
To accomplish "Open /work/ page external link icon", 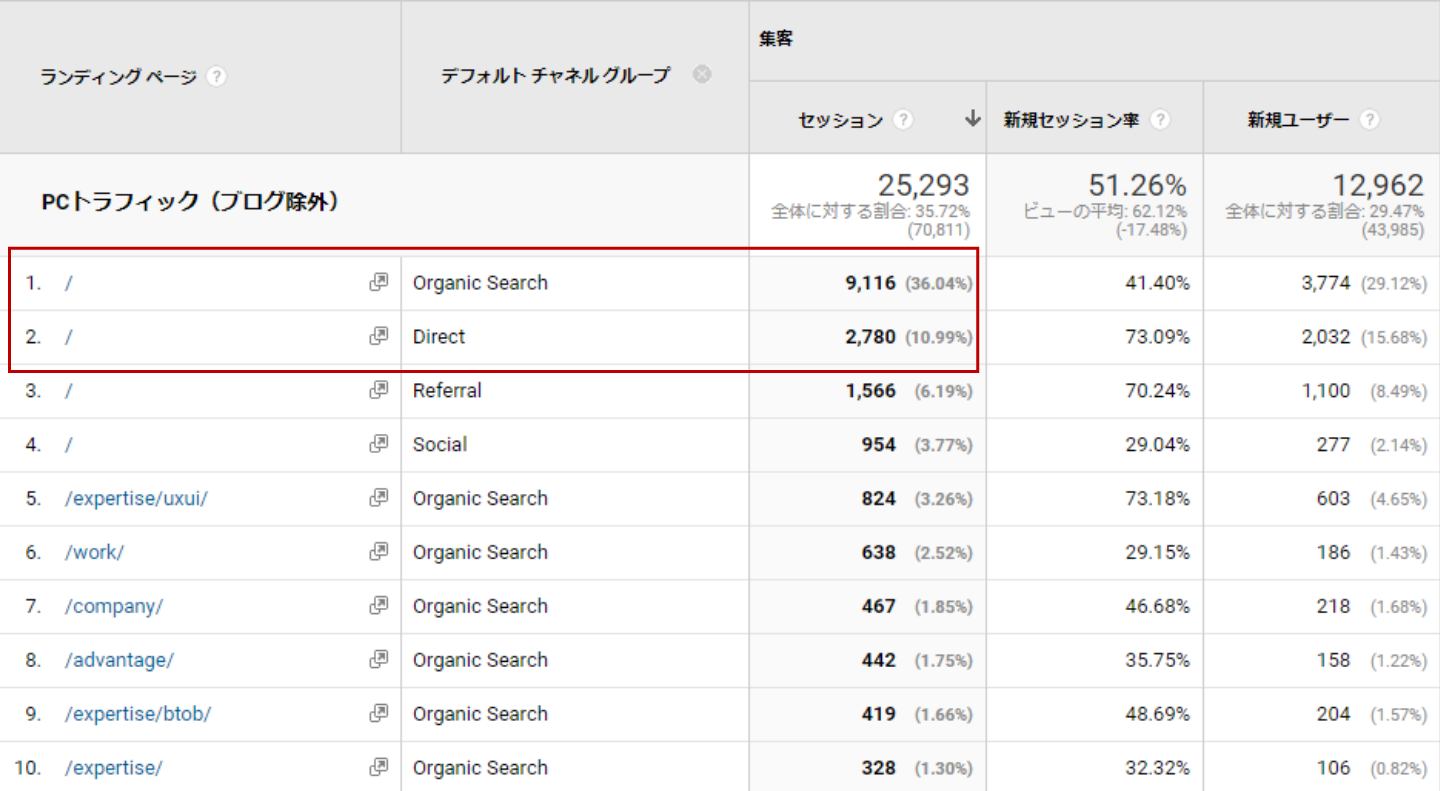I will tap(378, 552).
